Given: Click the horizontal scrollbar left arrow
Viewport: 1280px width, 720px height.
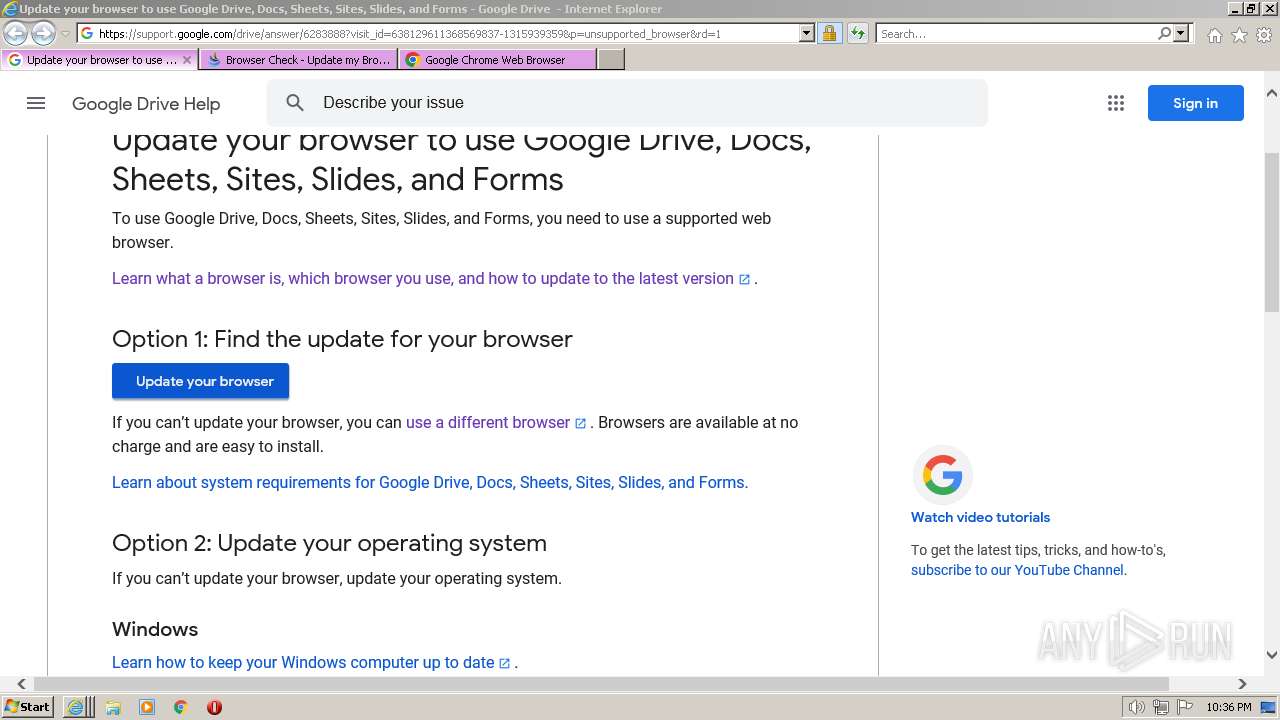Looking at the screenshot, I should [x=22, y=684].
